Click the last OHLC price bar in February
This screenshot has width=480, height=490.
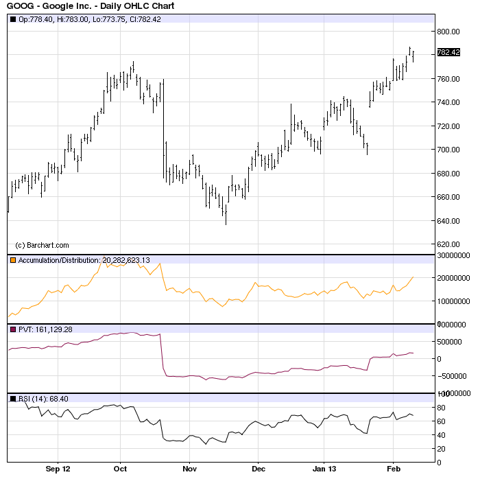point(413,56)
